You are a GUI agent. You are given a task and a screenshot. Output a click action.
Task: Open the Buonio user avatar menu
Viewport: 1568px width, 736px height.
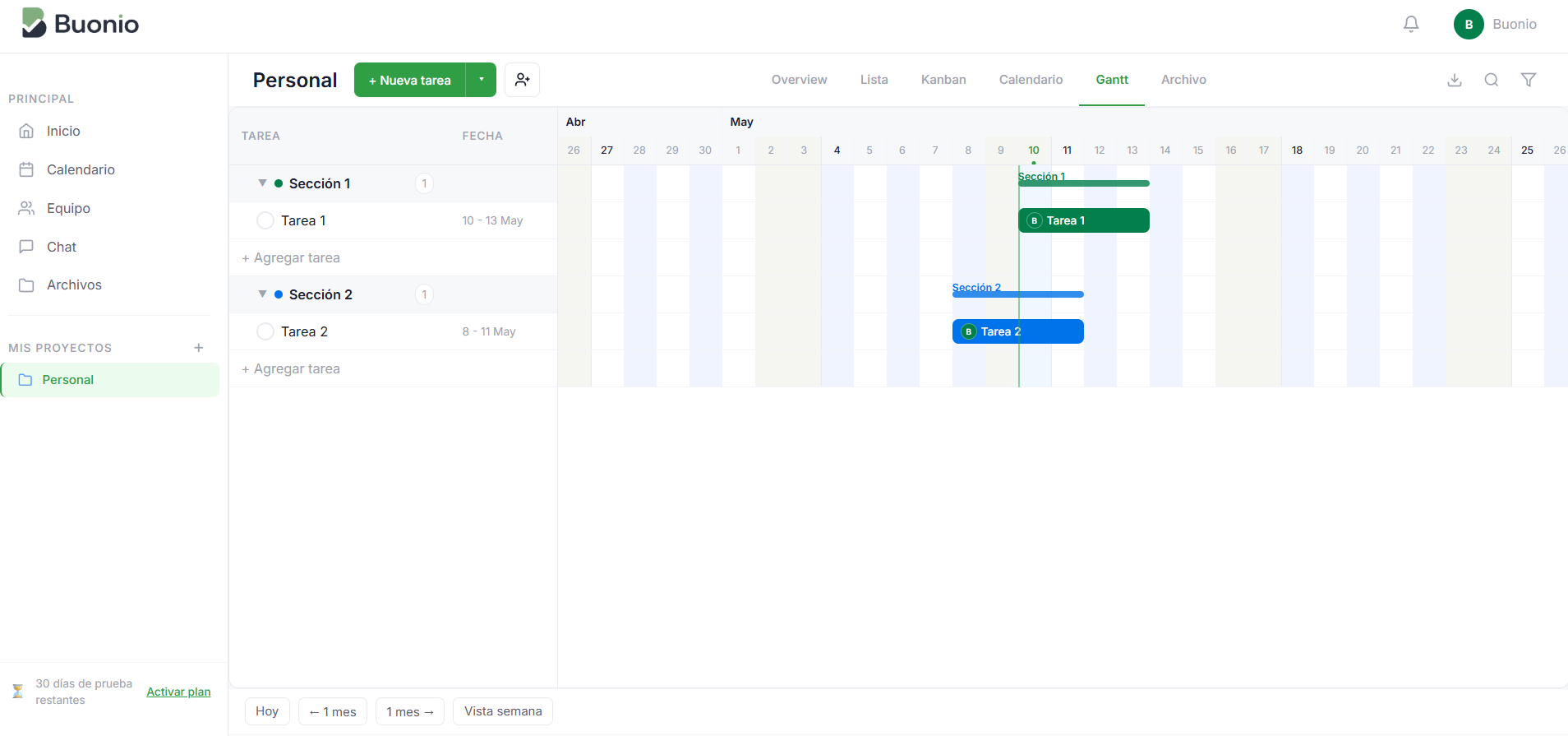[x=1469, y=25]
